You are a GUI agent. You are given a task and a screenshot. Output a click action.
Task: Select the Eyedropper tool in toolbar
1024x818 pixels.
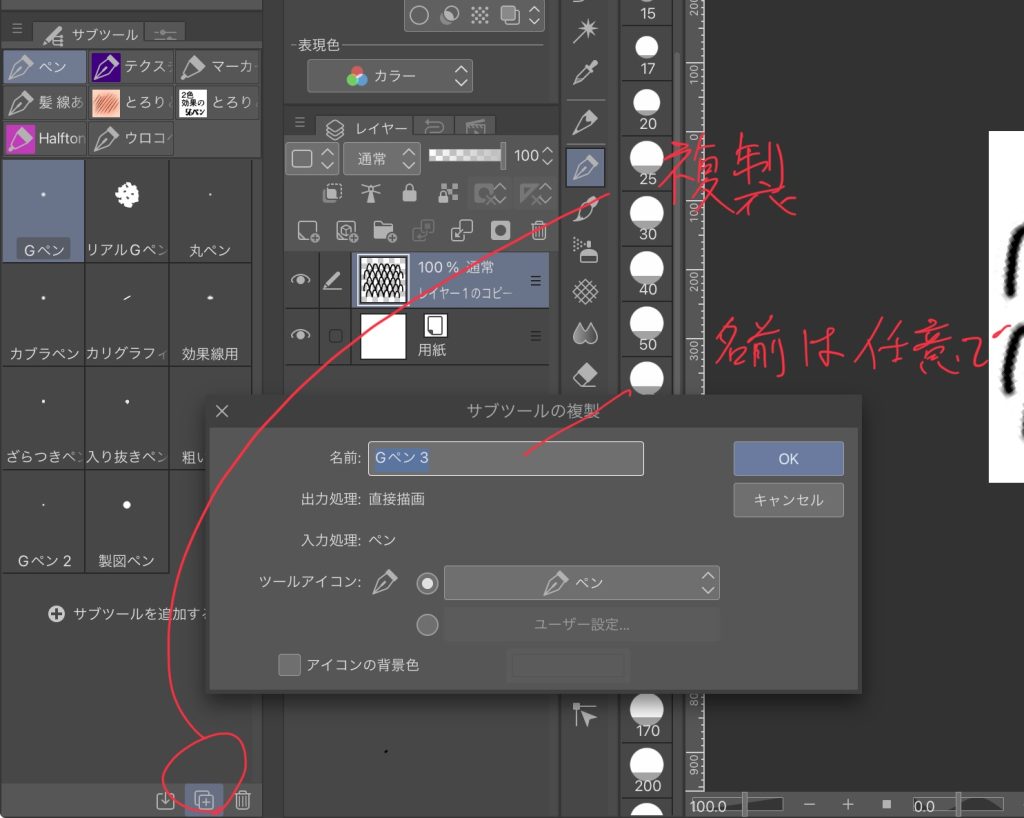(x=585, y=73)
